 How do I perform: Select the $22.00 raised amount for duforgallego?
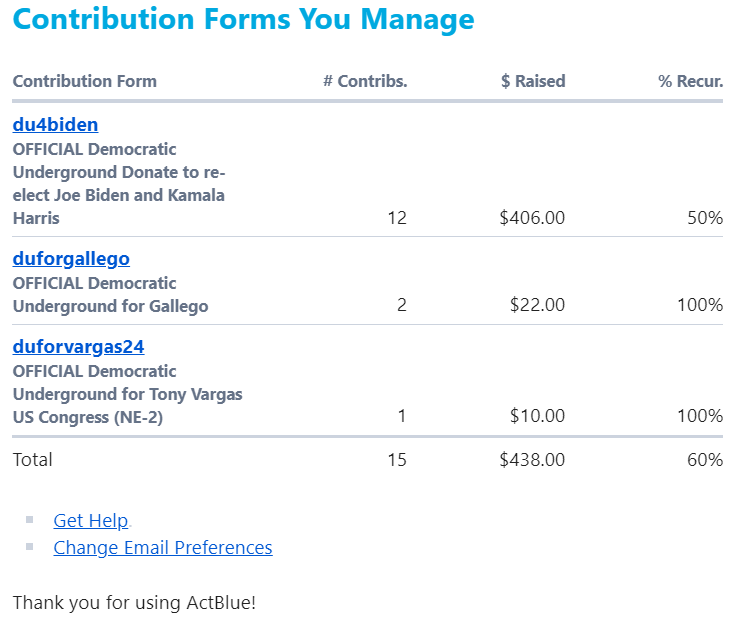tap(537, 306)
